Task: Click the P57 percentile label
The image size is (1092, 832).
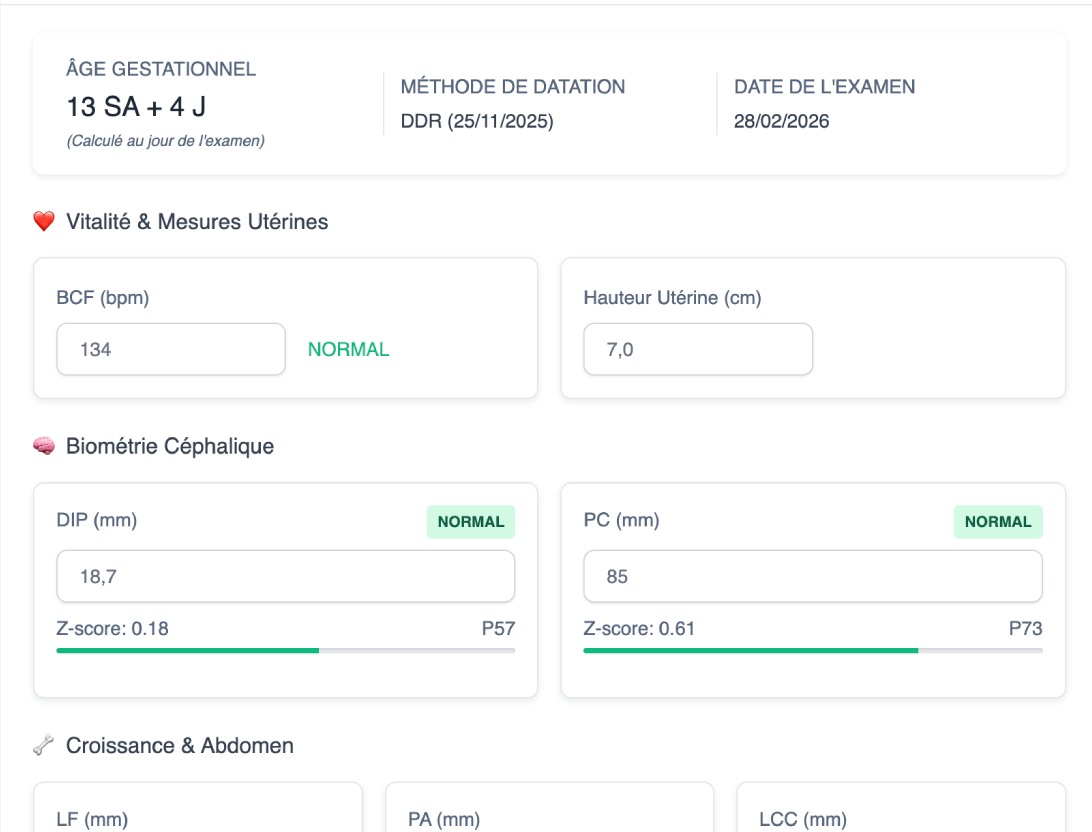Action: coord(498,629)
